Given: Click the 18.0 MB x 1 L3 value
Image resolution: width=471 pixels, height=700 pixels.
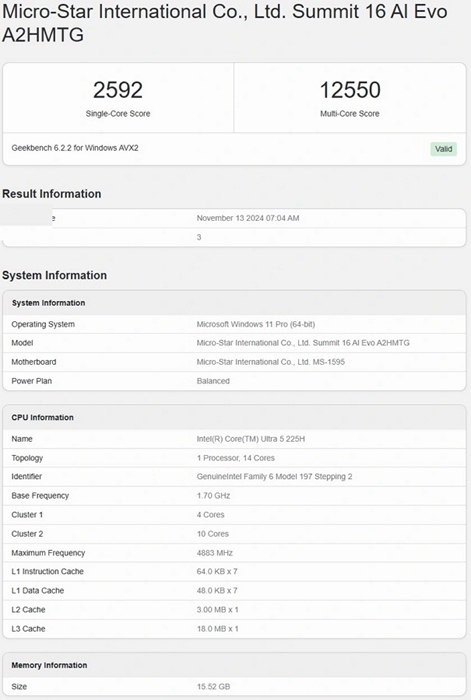Looking at the screenshot, I should click(x=217, y=629).
